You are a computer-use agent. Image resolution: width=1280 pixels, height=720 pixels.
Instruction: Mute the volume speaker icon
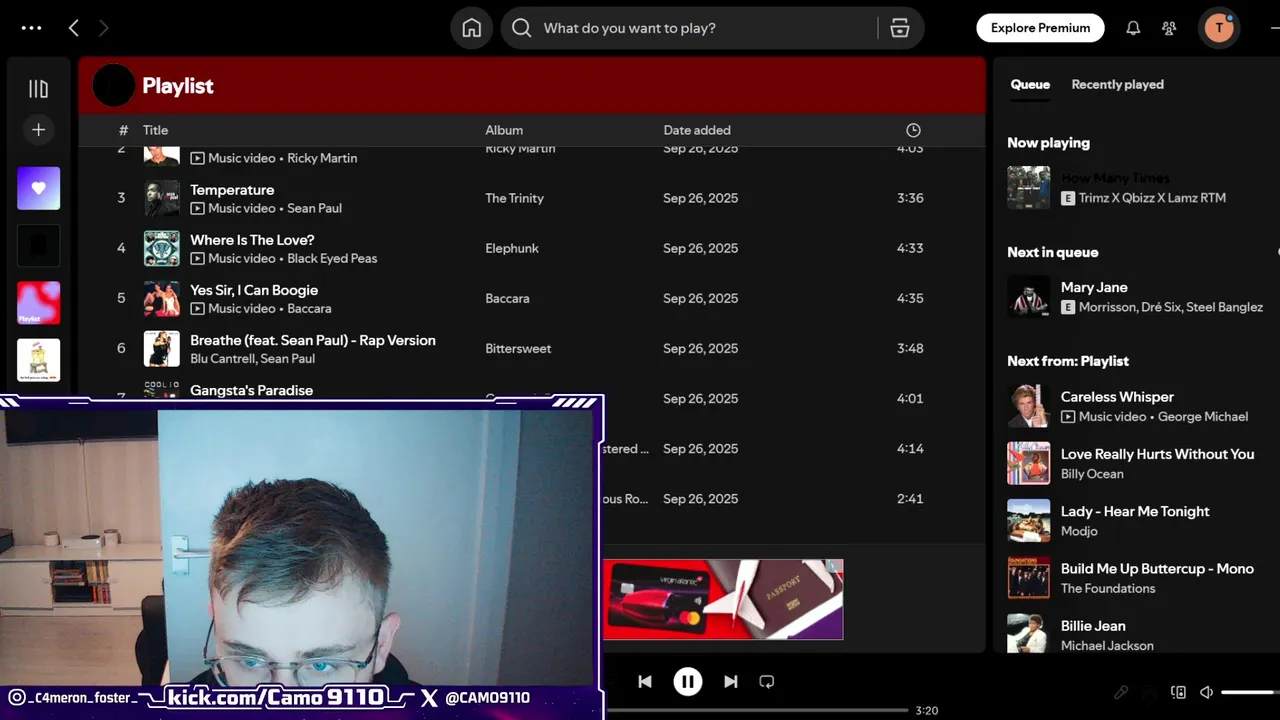pyautogui.click(x=1206, y=692)
